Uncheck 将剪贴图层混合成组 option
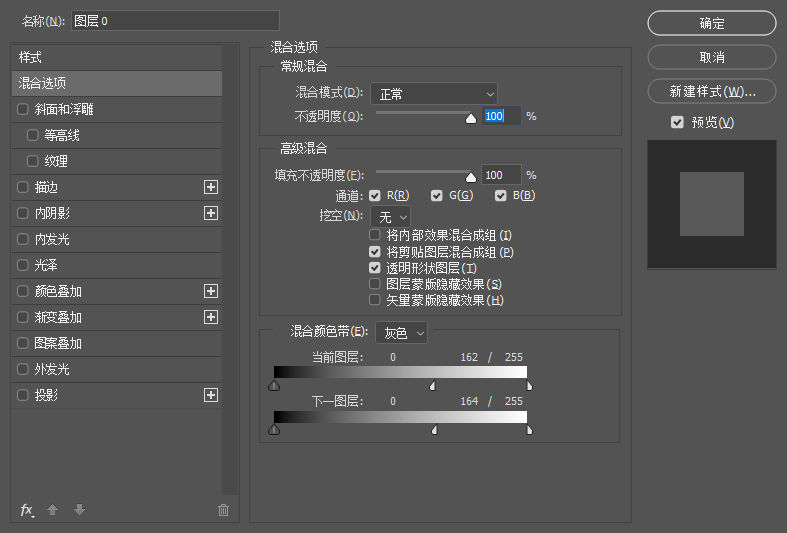 point(374,251)
